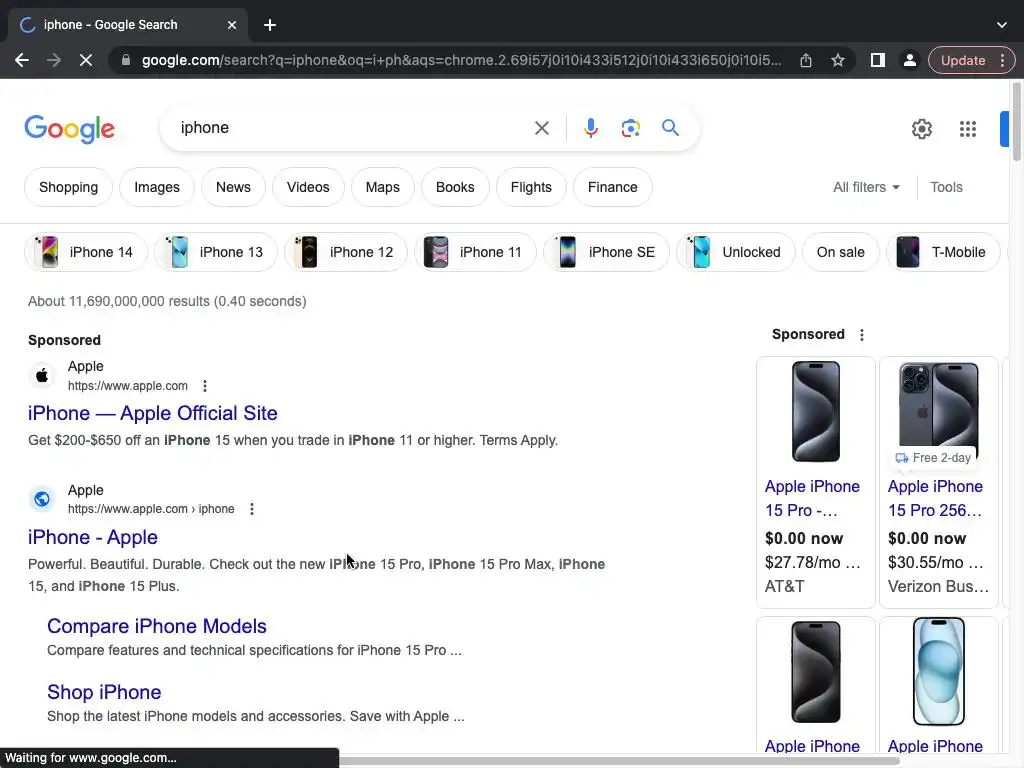Open options for apple.com › iphone result
The width and height of the screenshot is (1024, 768).
[x=251, y=509]
